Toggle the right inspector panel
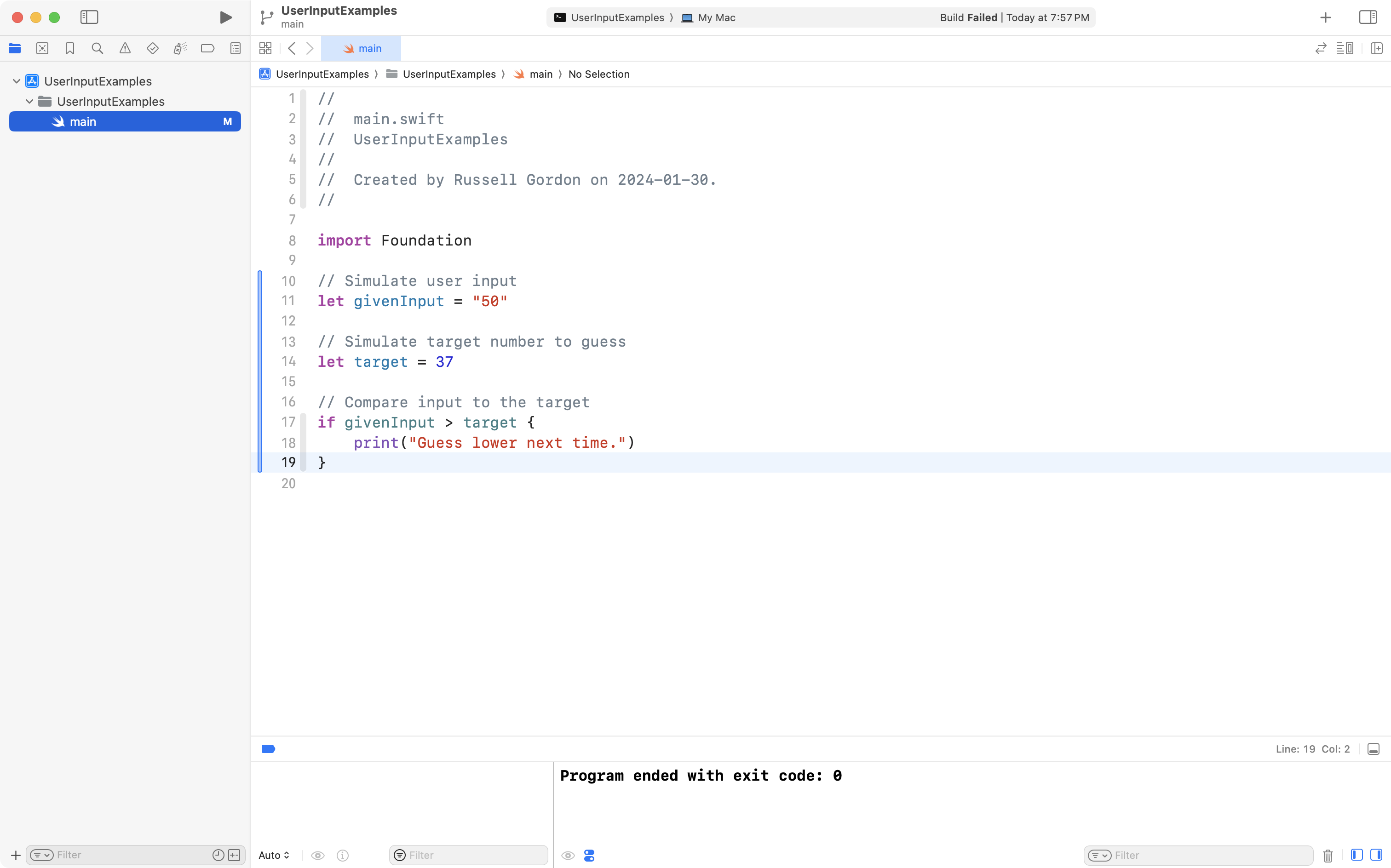The image size is (1391, 868). click(1368, 17)
